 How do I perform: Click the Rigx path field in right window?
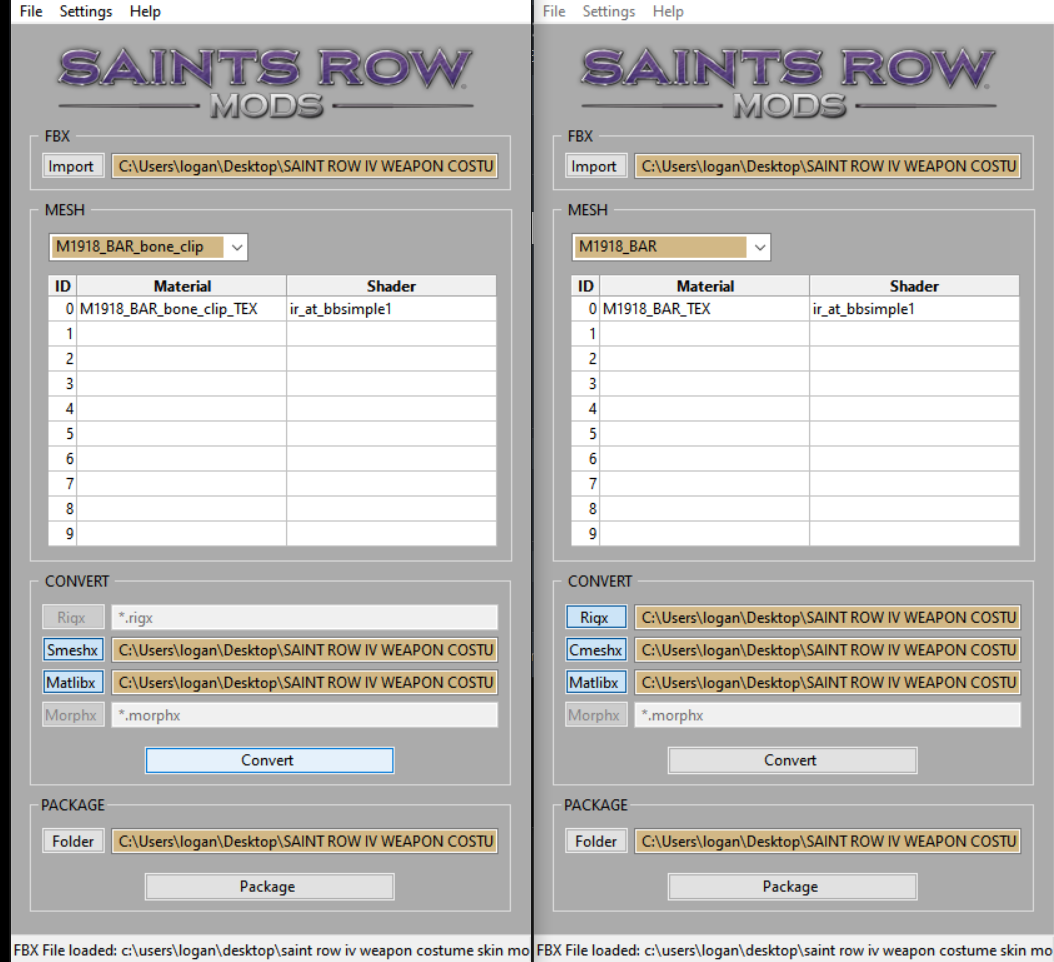(827, 617)
